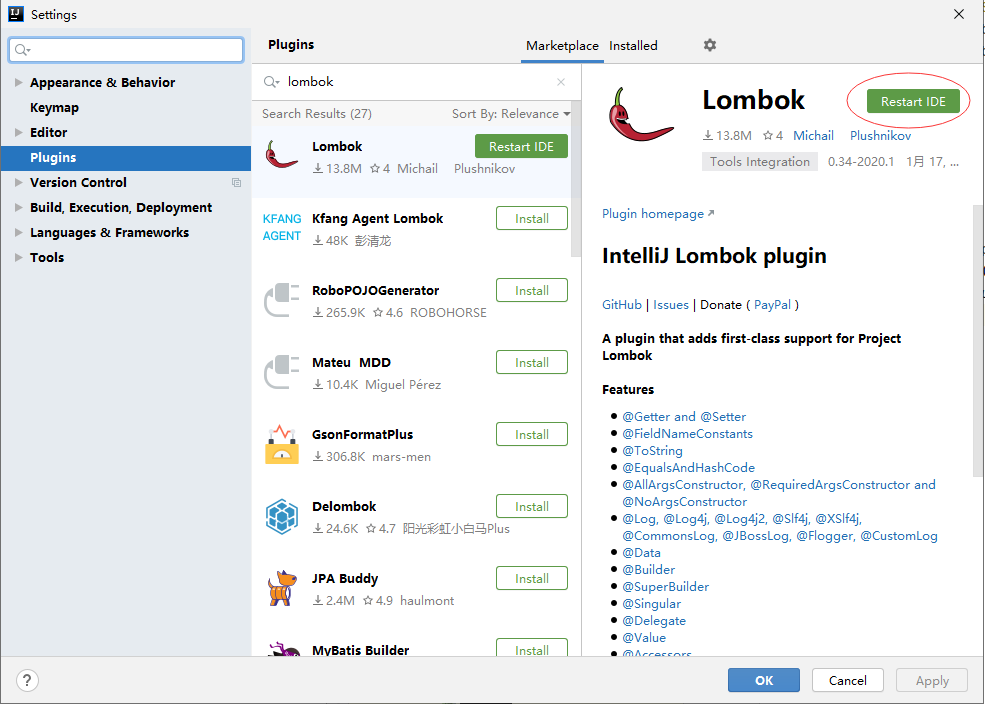The height and width of the screenshot is (704, 985).
Task: Click the OK button
Action: [764, 680]
